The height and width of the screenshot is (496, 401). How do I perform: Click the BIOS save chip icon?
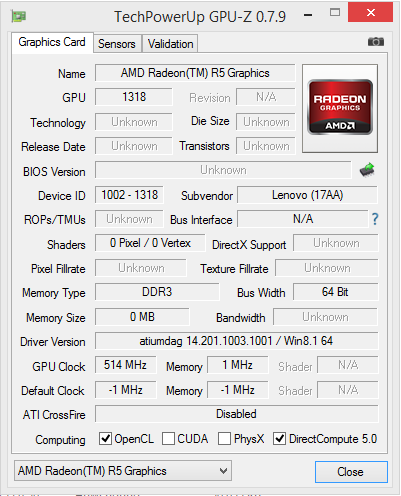coord(367,170)
